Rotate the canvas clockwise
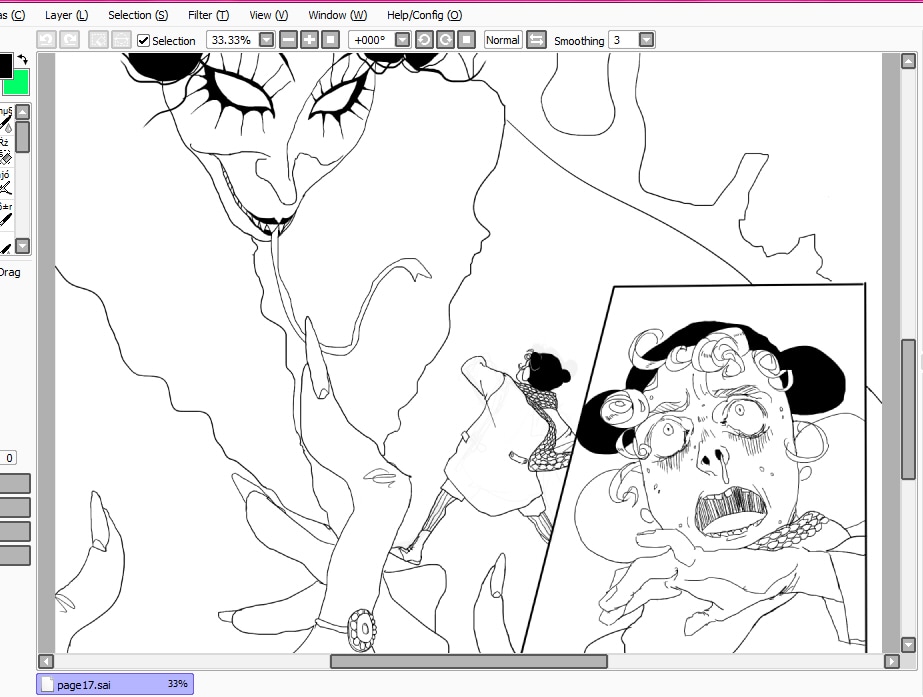The image size is (923, 697). (x=445, y=40)
